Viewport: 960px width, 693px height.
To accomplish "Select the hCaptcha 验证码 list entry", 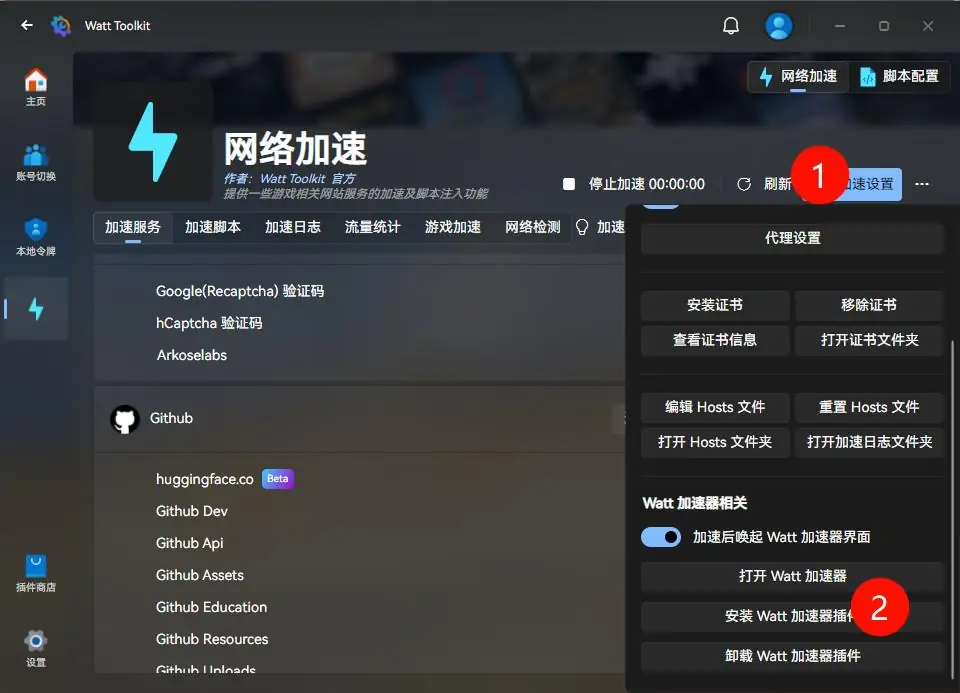I will click(x=208, y=321).
